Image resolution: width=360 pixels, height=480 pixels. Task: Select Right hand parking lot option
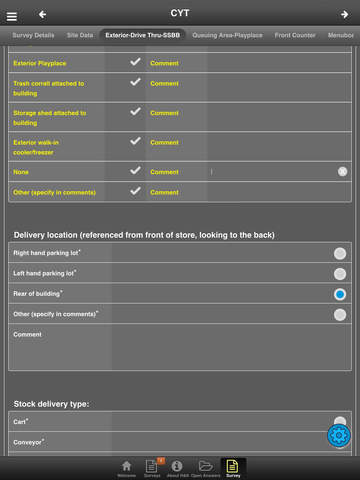[x=340, y=253]
